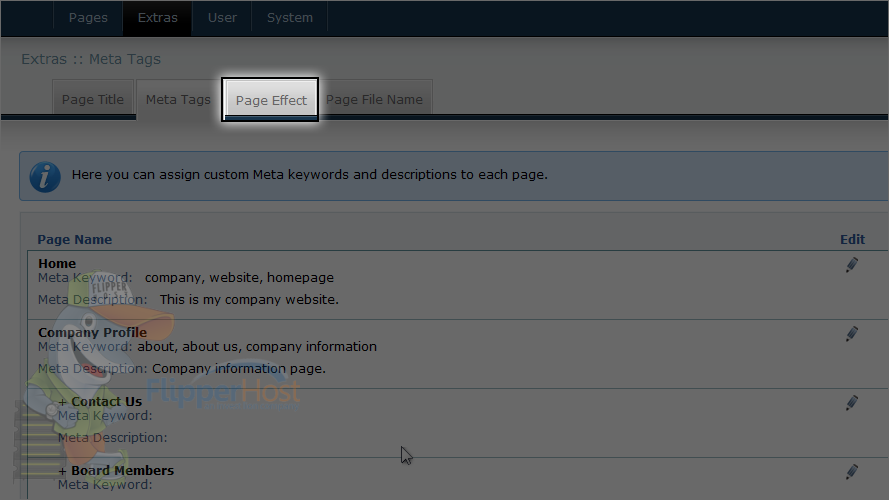
Task: Click the Edit column header
Action: [852, 239]
